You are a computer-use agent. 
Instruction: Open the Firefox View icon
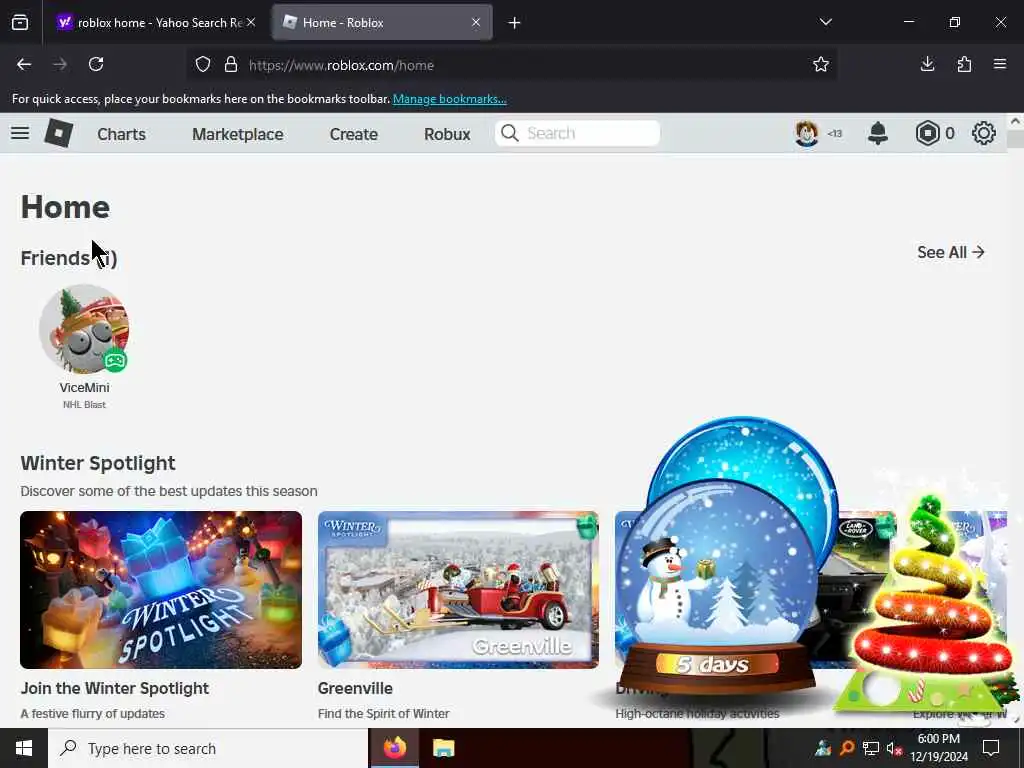tap(20, 23)
